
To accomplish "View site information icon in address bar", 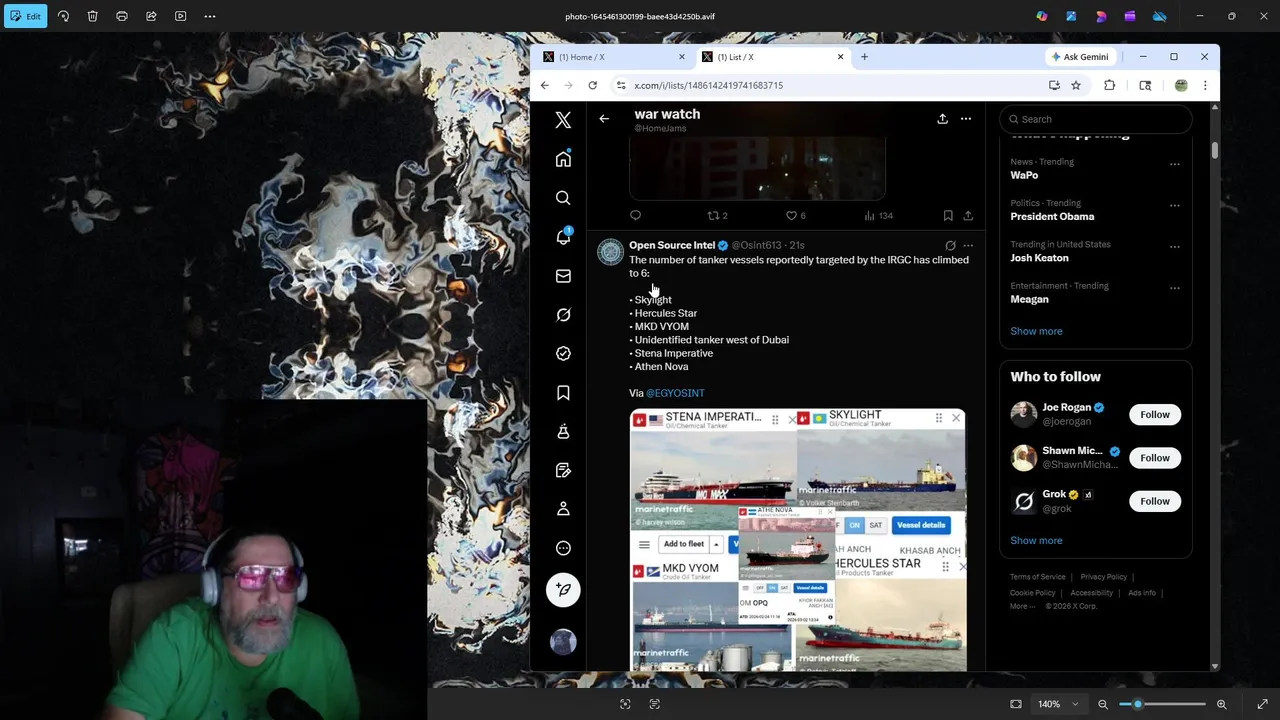I will click(621, 85).
